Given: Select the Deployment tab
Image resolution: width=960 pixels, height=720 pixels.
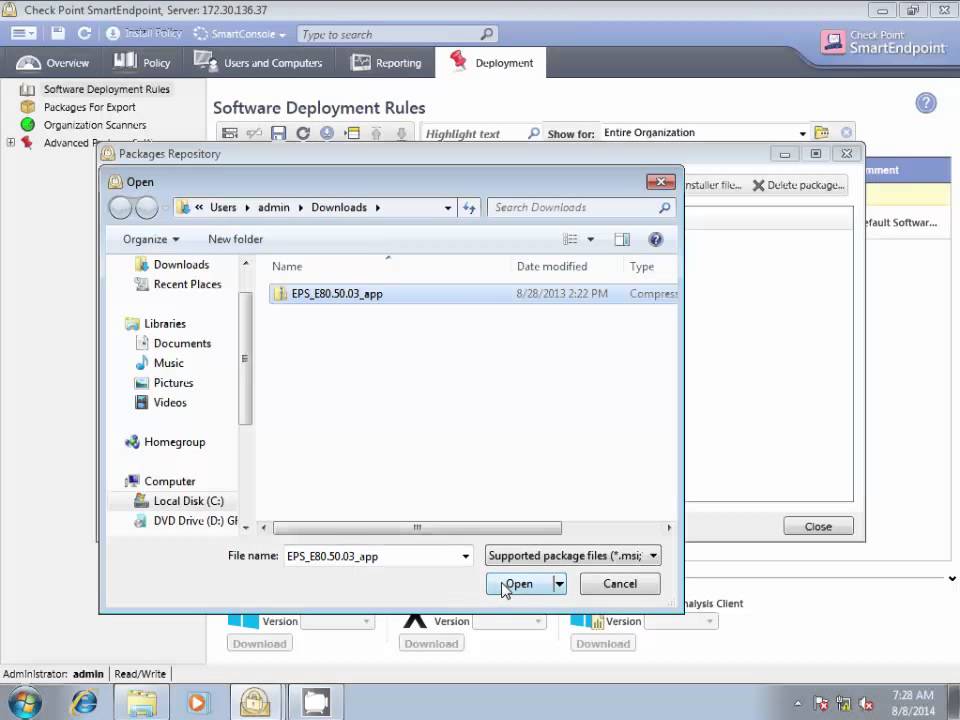Looking at the screenshot, I should 491,62.
